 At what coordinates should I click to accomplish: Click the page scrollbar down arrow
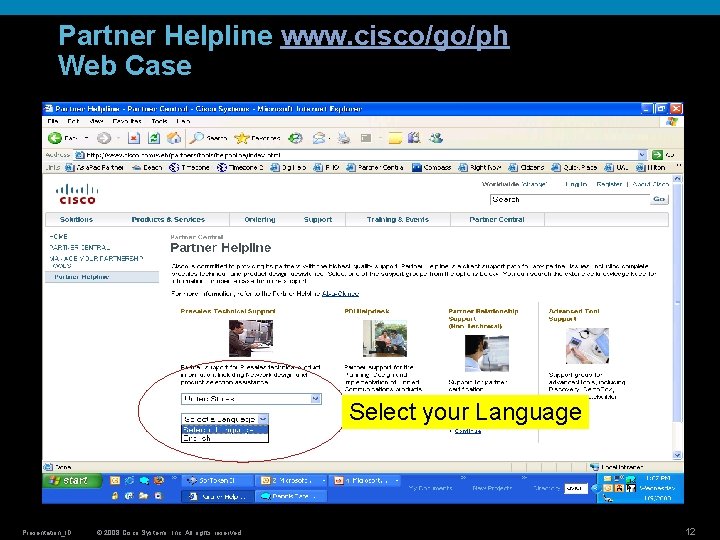(677, 455)
